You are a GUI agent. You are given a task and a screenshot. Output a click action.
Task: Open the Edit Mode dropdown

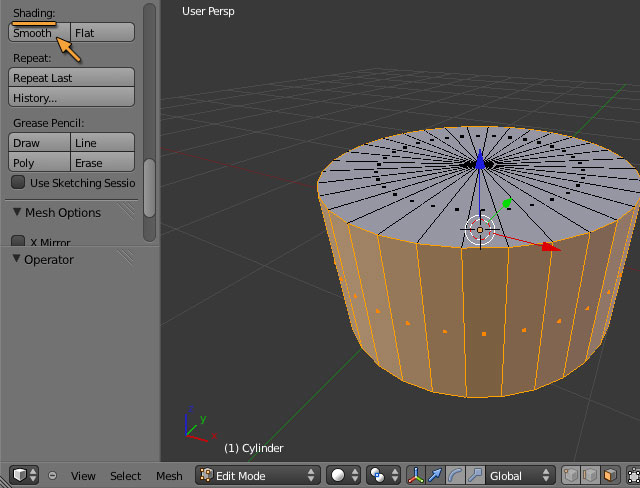(257, 476)
